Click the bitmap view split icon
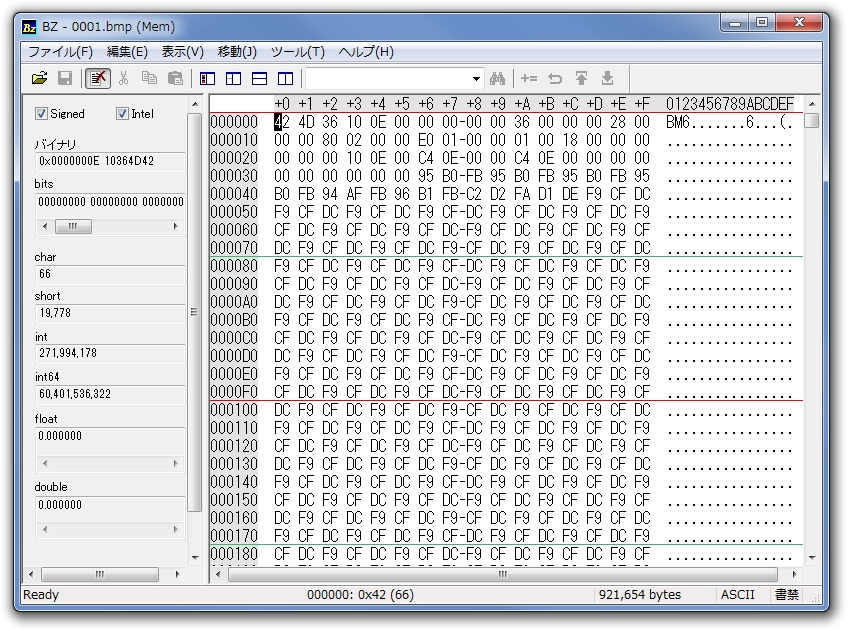Image resolution: width=848 pixels, height=631 pixels. 234,79
